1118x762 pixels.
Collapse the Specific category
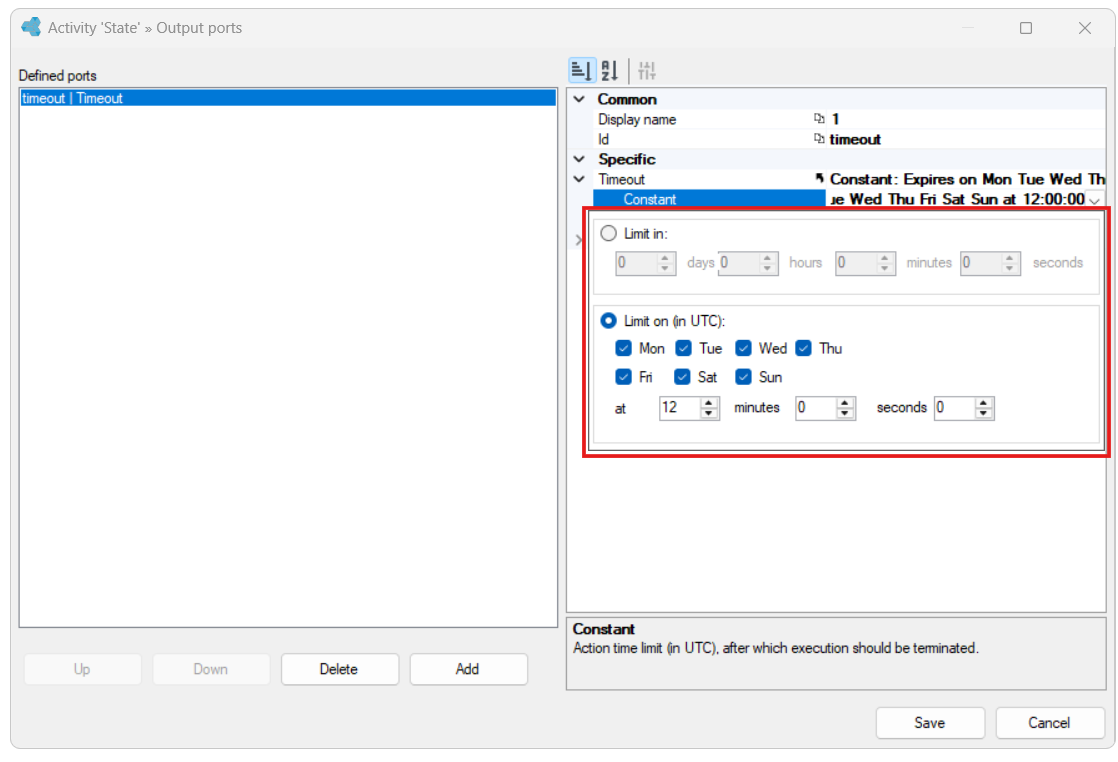[x=580, y=159]
